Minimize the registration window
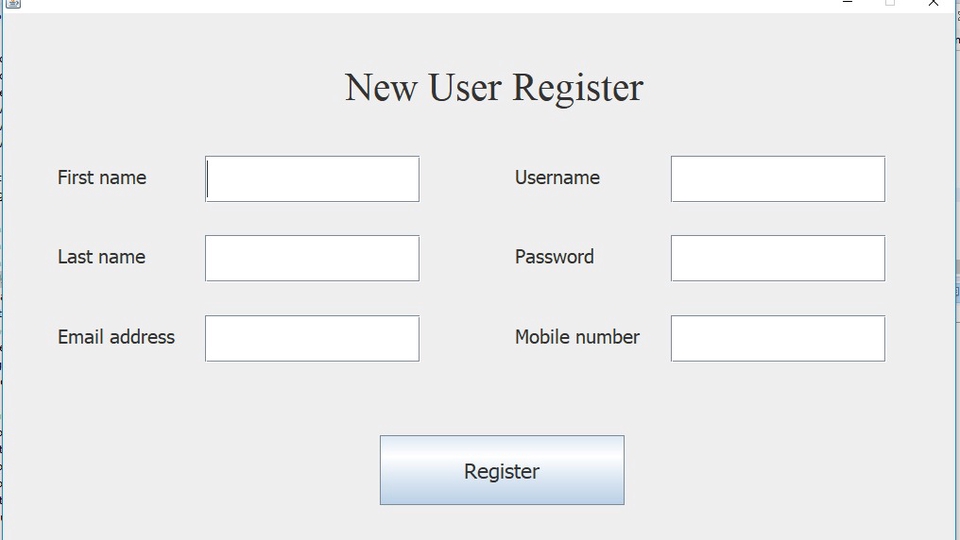 (x=848, y=4)
